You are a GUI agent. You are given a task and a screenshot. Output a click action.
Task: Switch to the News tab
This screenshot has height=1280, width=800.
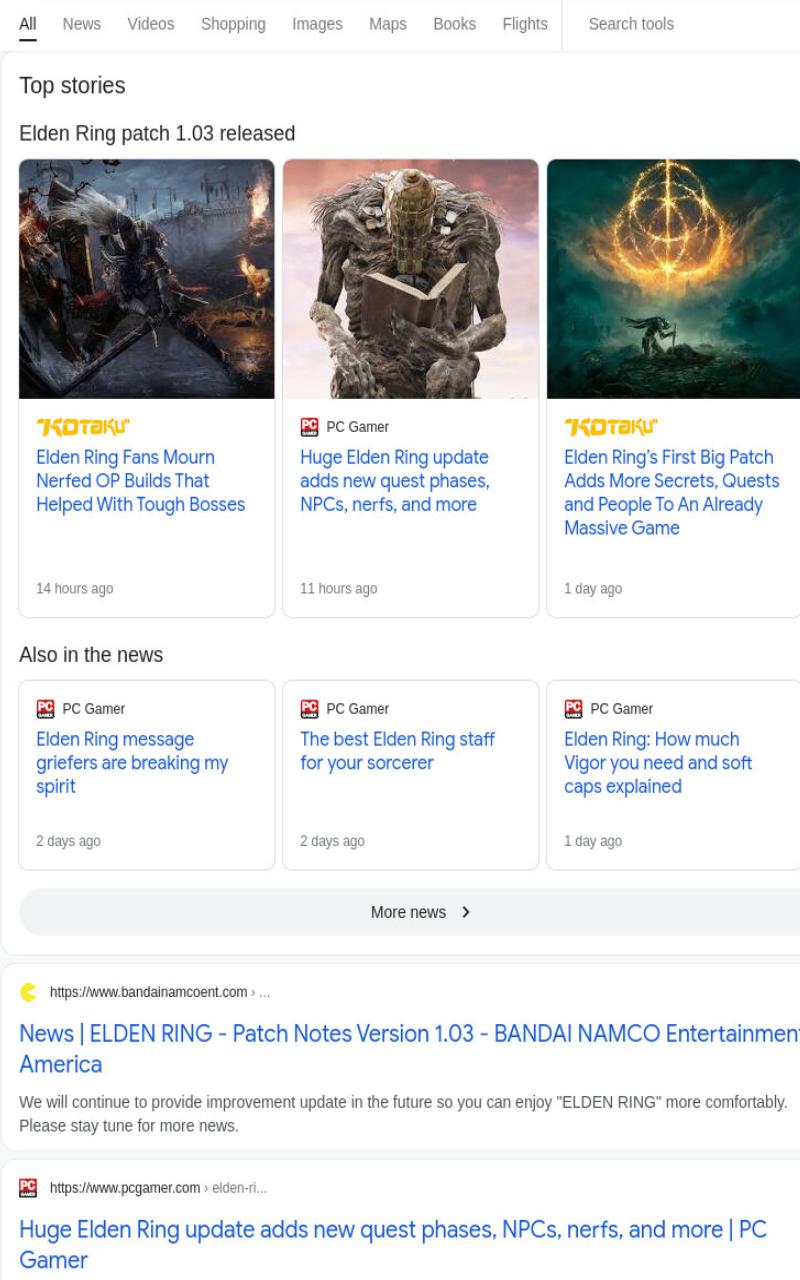pyautogui.click(x=81, y=24)
